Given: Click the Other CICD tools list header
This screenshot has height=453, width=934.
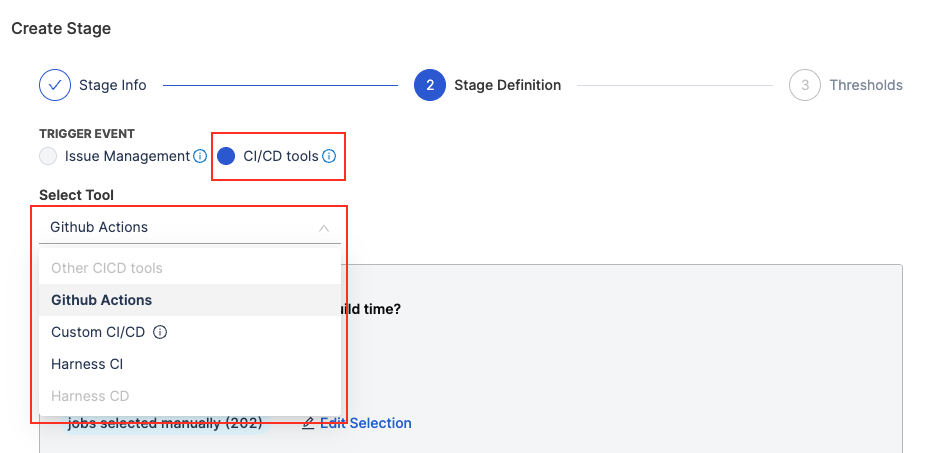Looking at the screenshot, I should [107, 268].
